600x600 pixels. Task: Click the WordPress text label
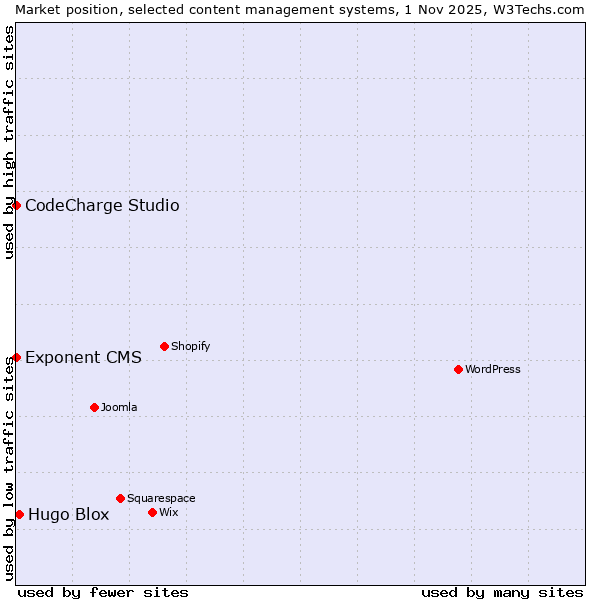tap(493, 369)
